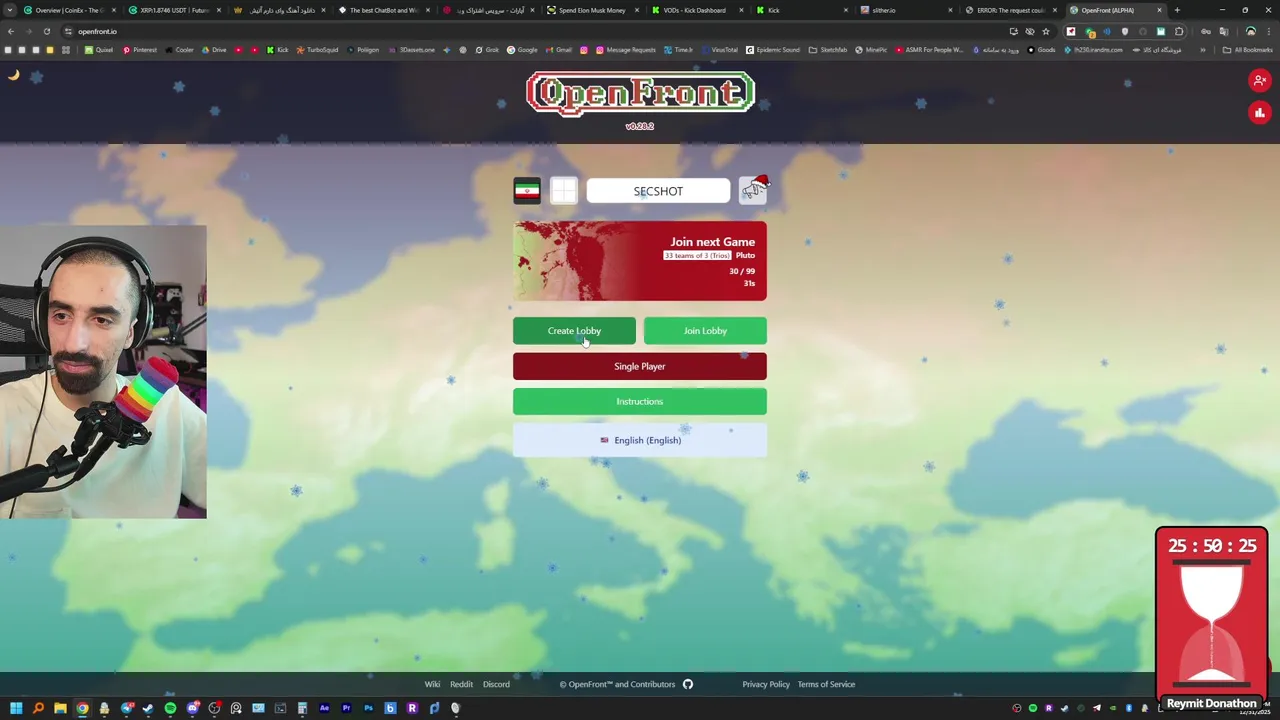The width and height of the screenshot is (1280, 720).
Task: Click the Create Lobby button
Action: 574,331
